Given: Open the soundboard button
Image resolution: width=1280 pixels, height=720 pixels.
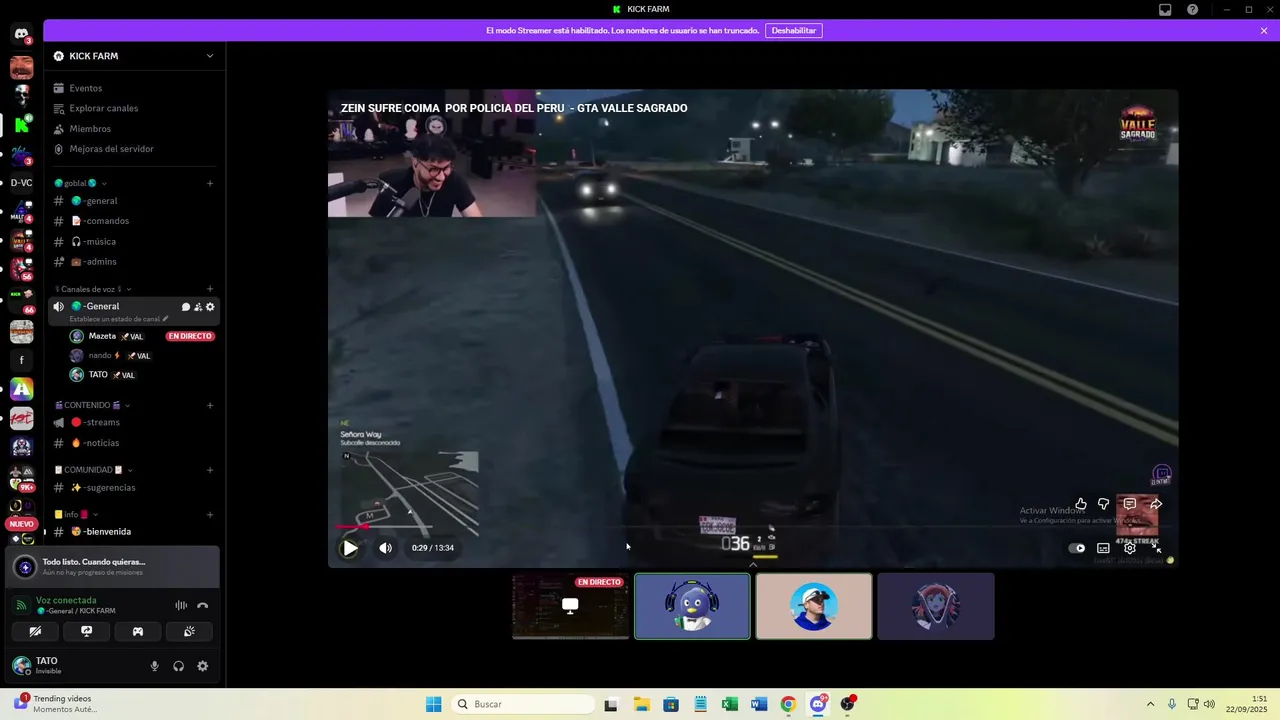Looking at the screenshot, I should tap(189, 631).
